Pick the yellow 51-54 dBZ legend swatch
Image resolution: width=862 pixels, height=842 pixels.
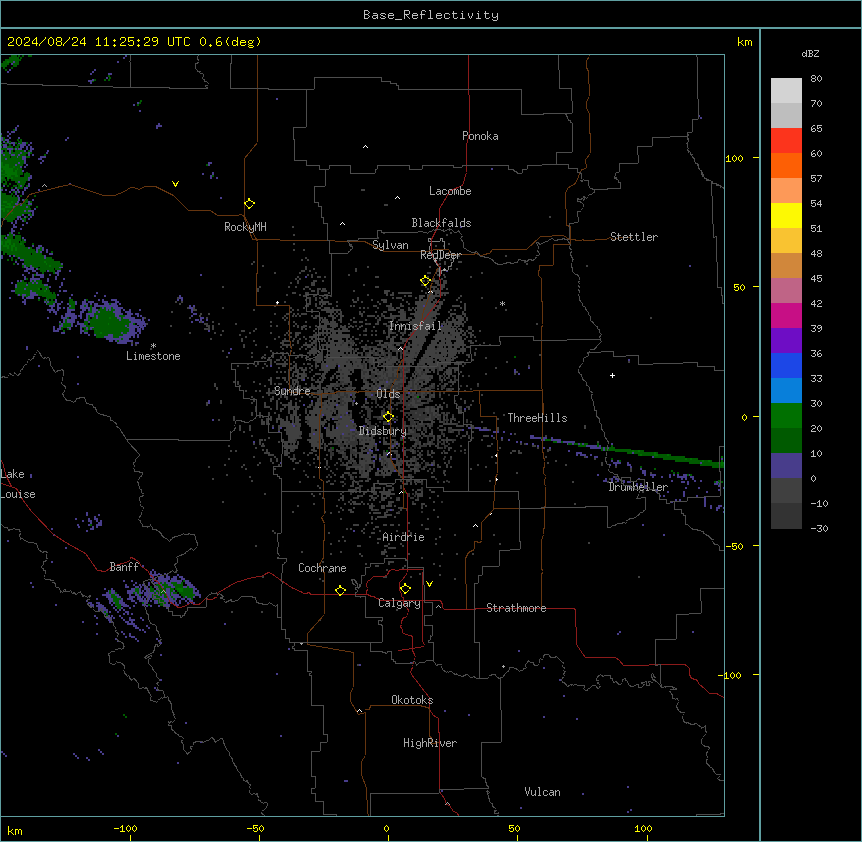[786, 215]
